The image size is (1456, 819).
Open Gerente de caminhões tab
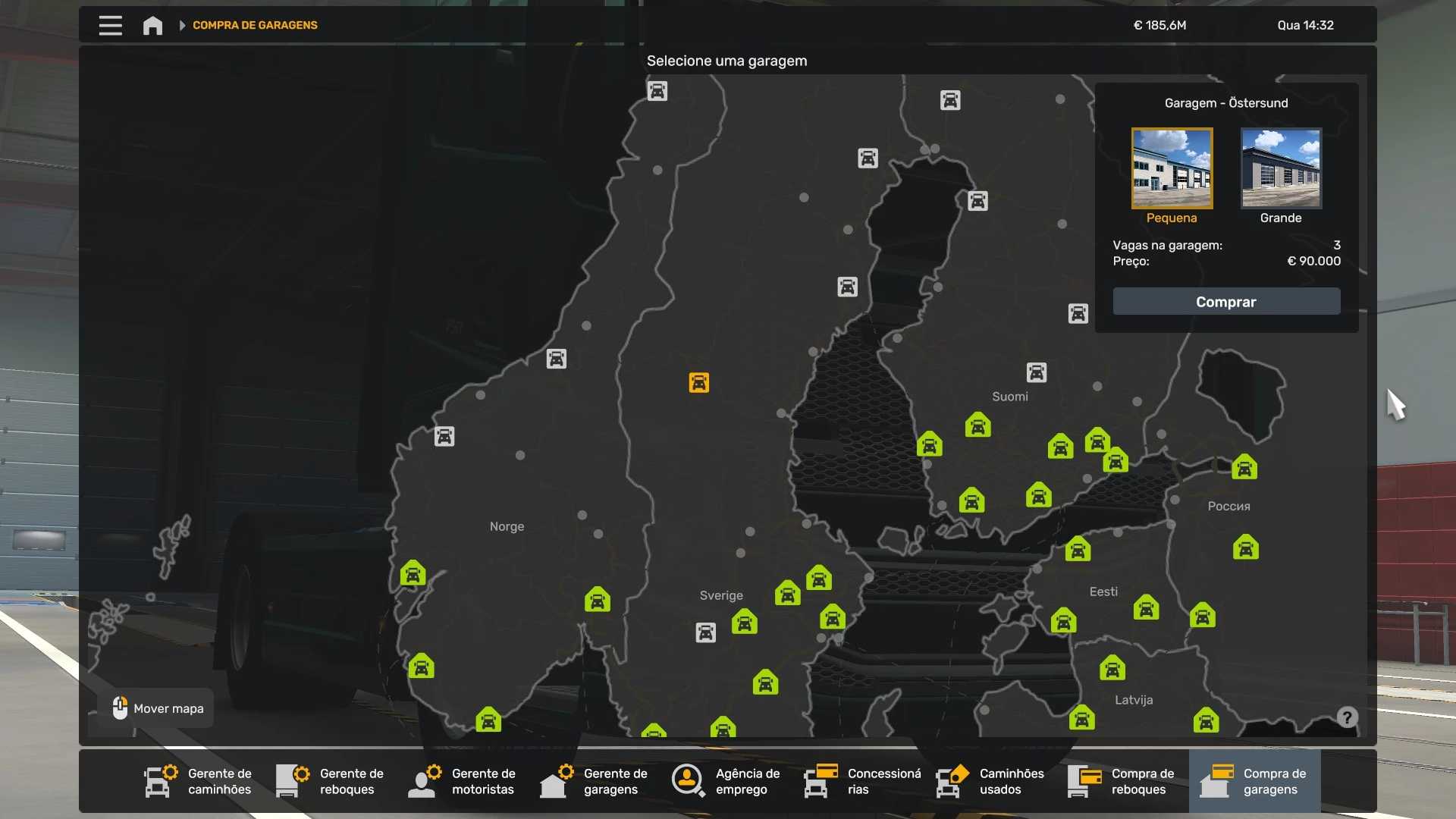(199, 781)
